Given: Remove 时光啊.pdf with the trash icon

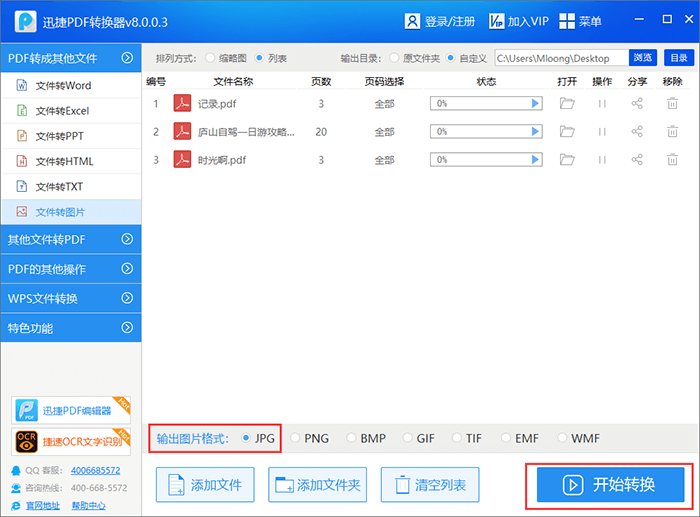Looking at the screenshot, I should (x=672, y=160).
